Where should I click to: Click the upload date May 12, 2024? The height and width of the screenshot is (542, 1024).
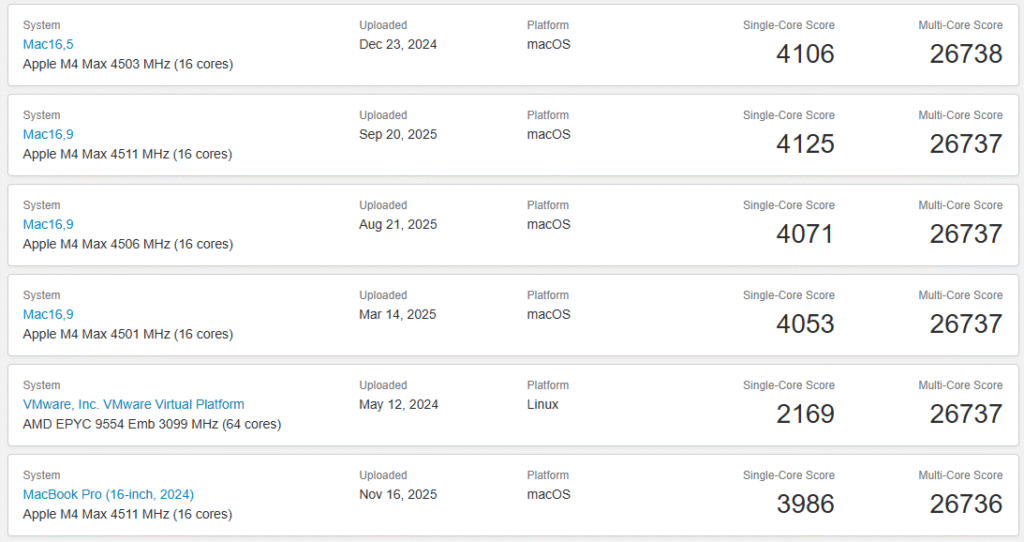click(398, 404)
